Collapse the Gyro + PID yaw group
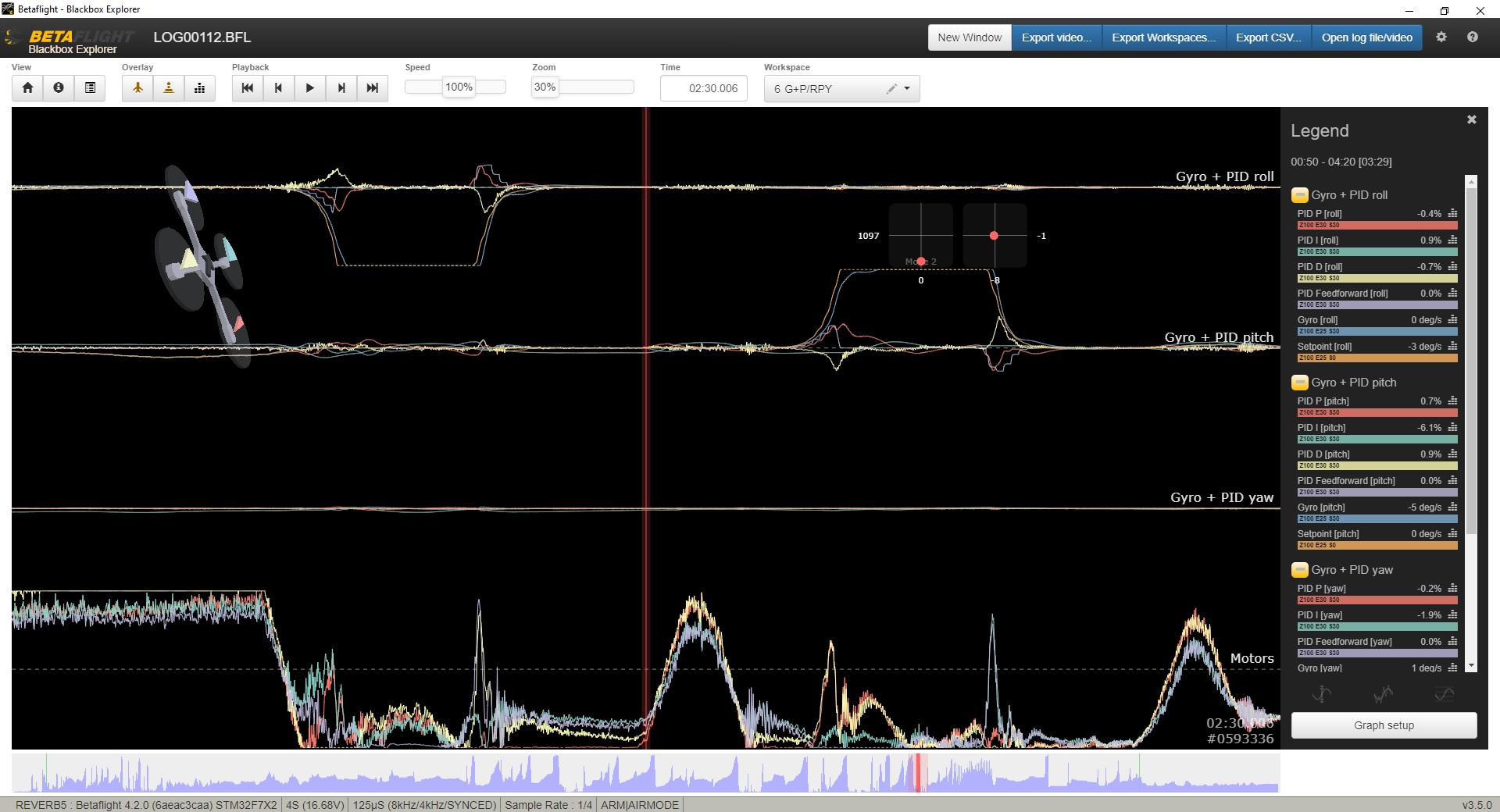This screenshot has height=812, width=1500. pyautogui.click(x=1300, y=570)
